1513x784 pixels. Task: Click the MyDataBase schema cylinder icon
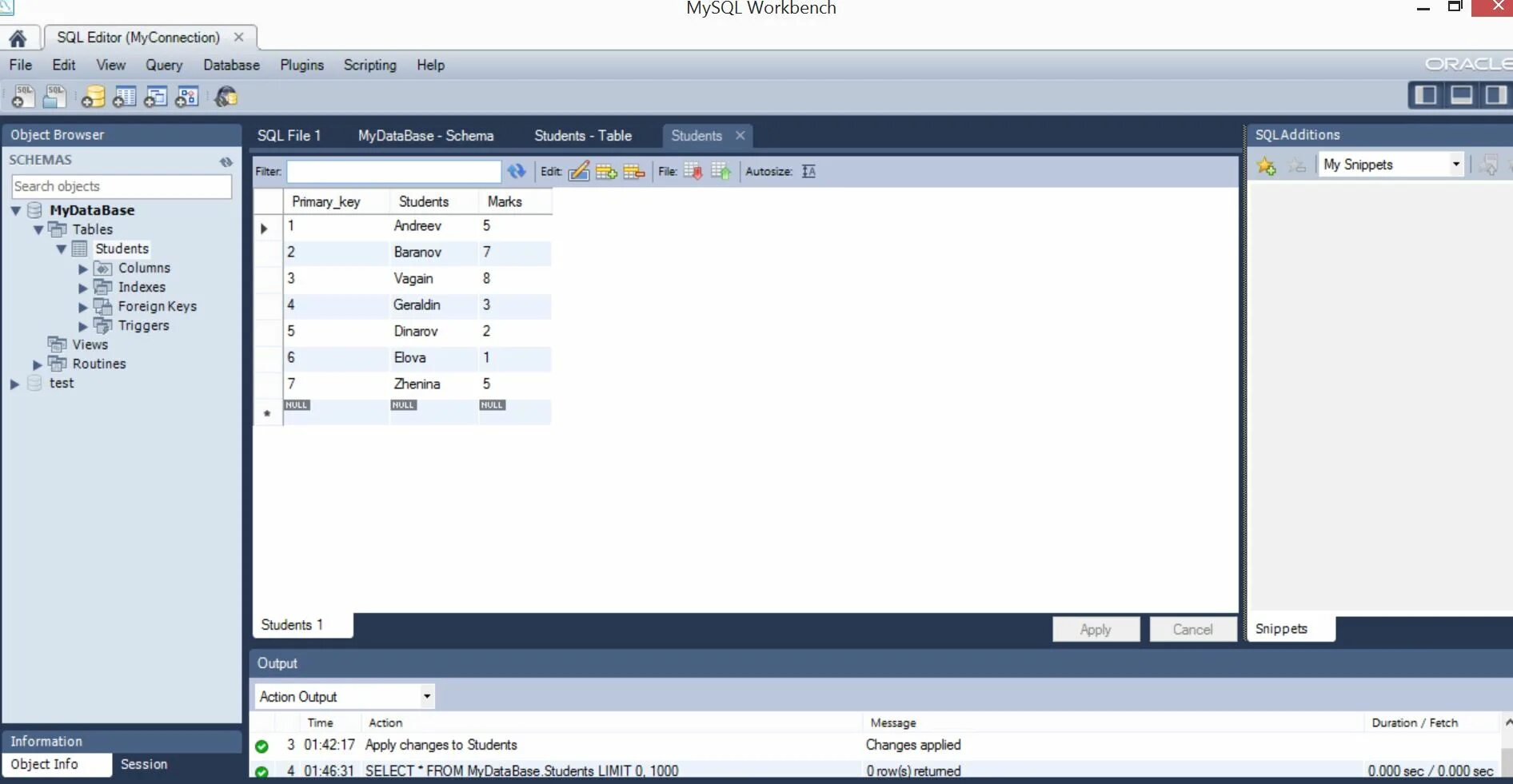pos(34,210)
